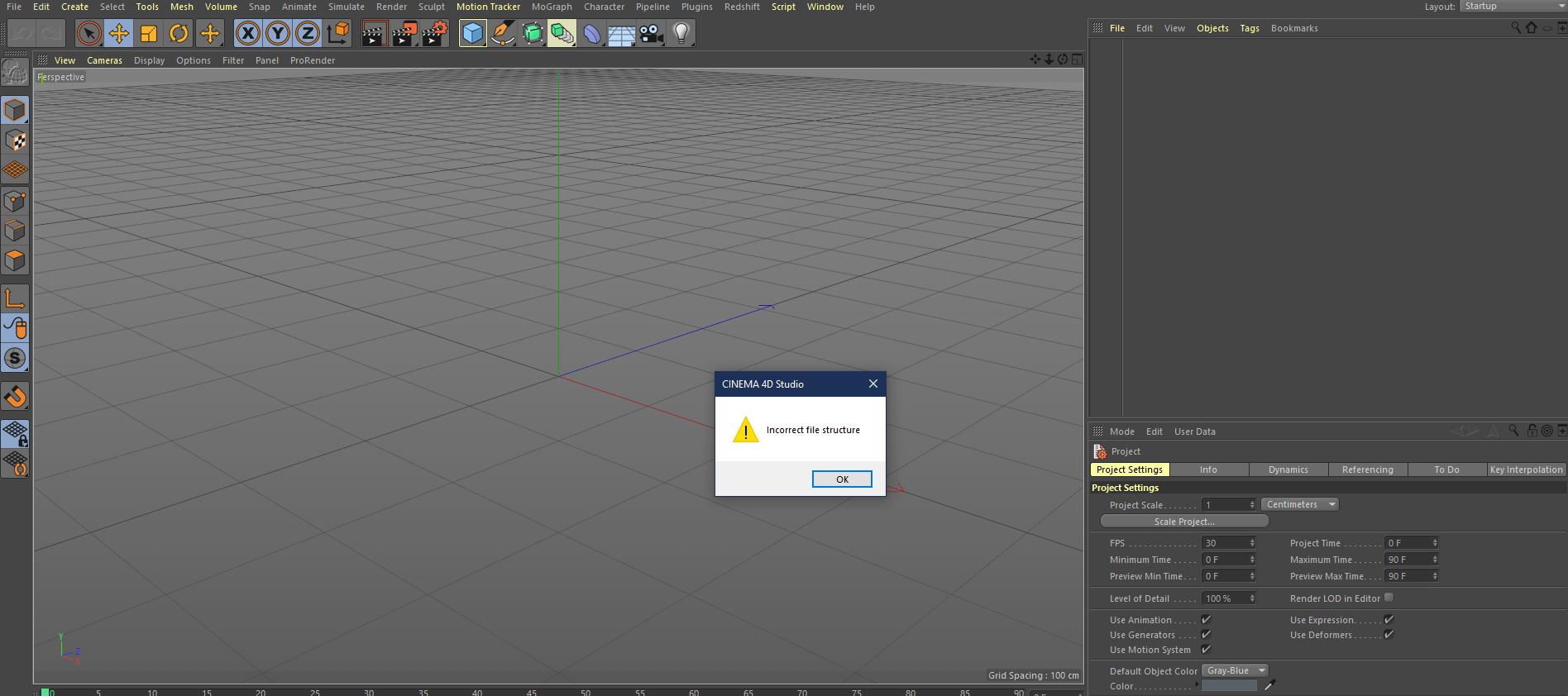Open viewport Cameras menu
The image size is (1568, 696).
tap(104, 60)
